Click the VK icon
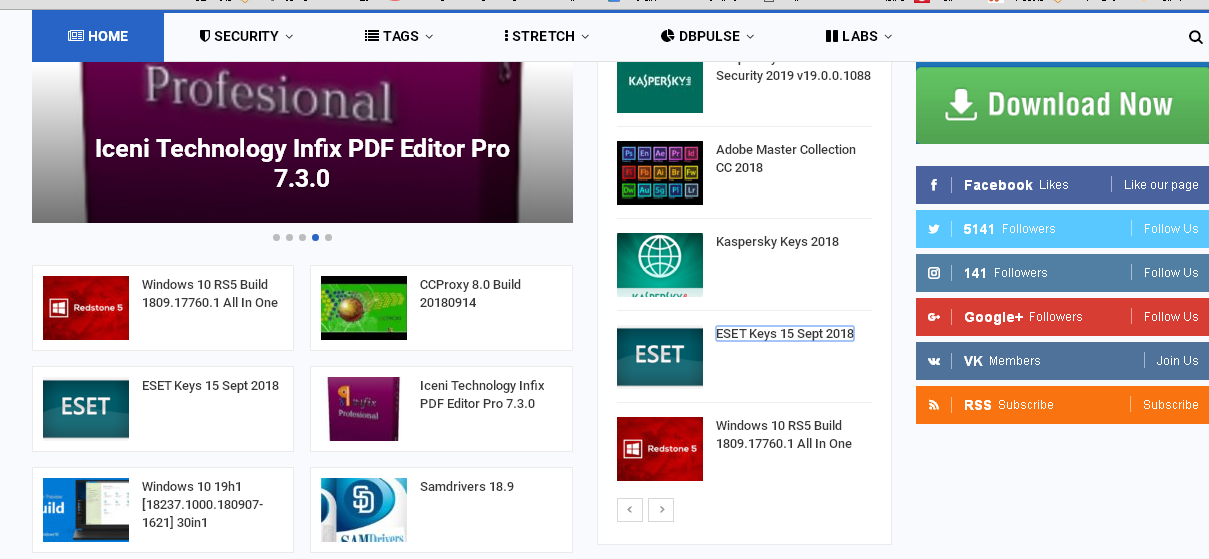The height and width of the screenshot is (559, 1209). (x=934, y=361)
